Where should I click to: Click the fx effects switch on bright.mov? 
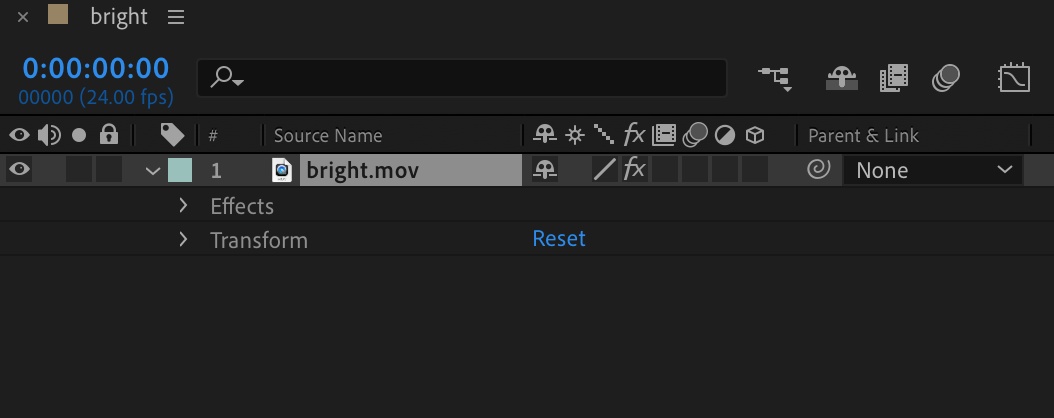(634, 170)
